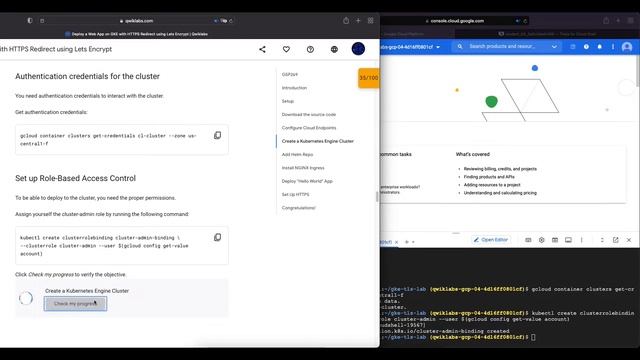The image size is (640, 360).
Task: Expand the search bar chevron in Cloud Console
Action: click(554, 47)
